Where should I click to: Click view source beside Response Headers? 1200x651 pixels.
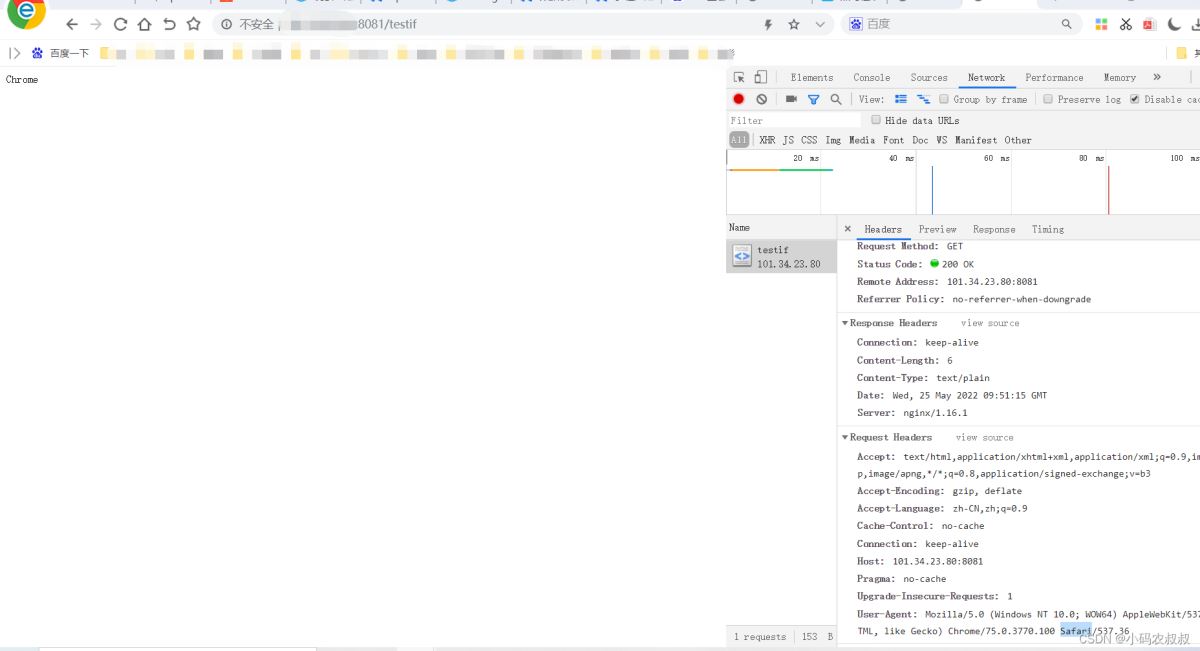pyautogui.click(x=990, y=323)
